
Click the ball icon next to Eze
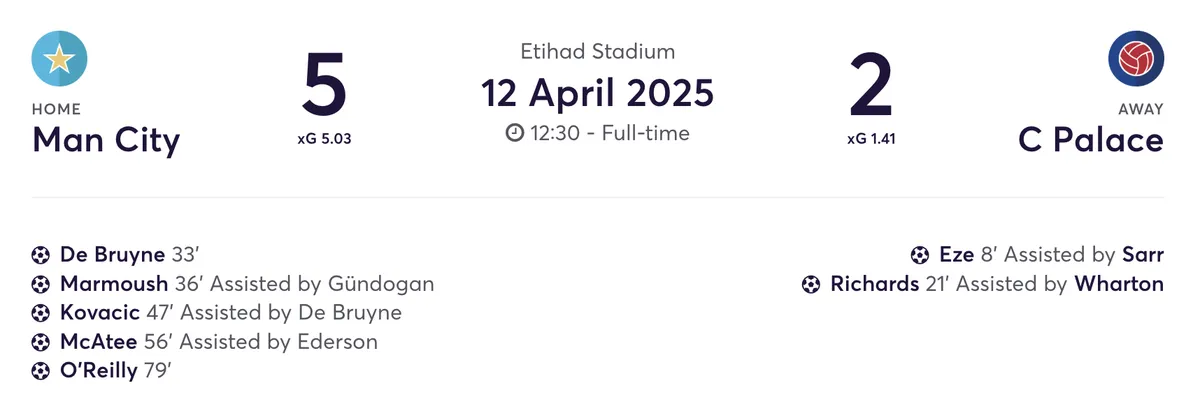[x=920, y=254]
